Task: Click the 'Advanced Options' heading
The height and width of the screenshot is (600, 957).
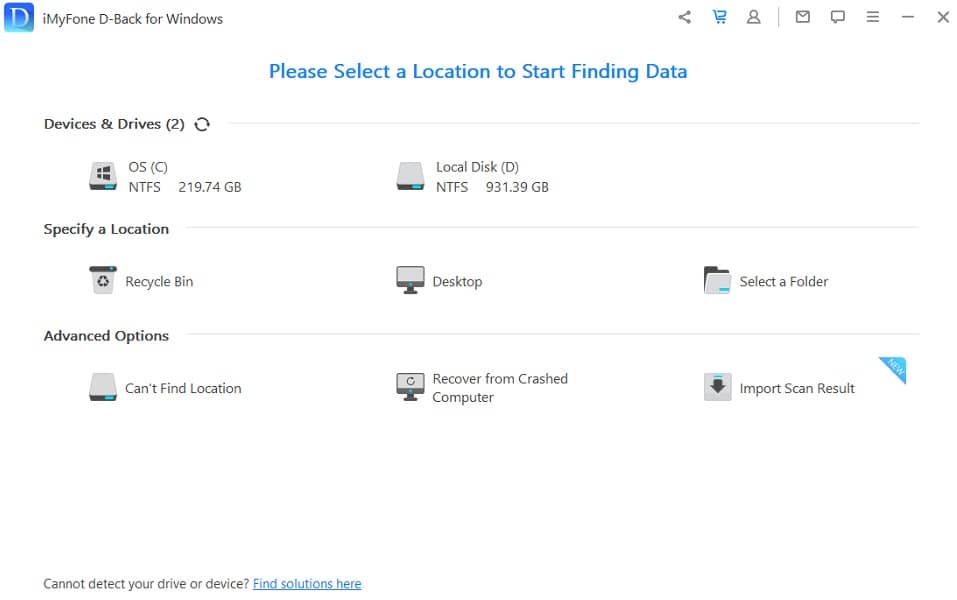Action: (x=106, y=336)
